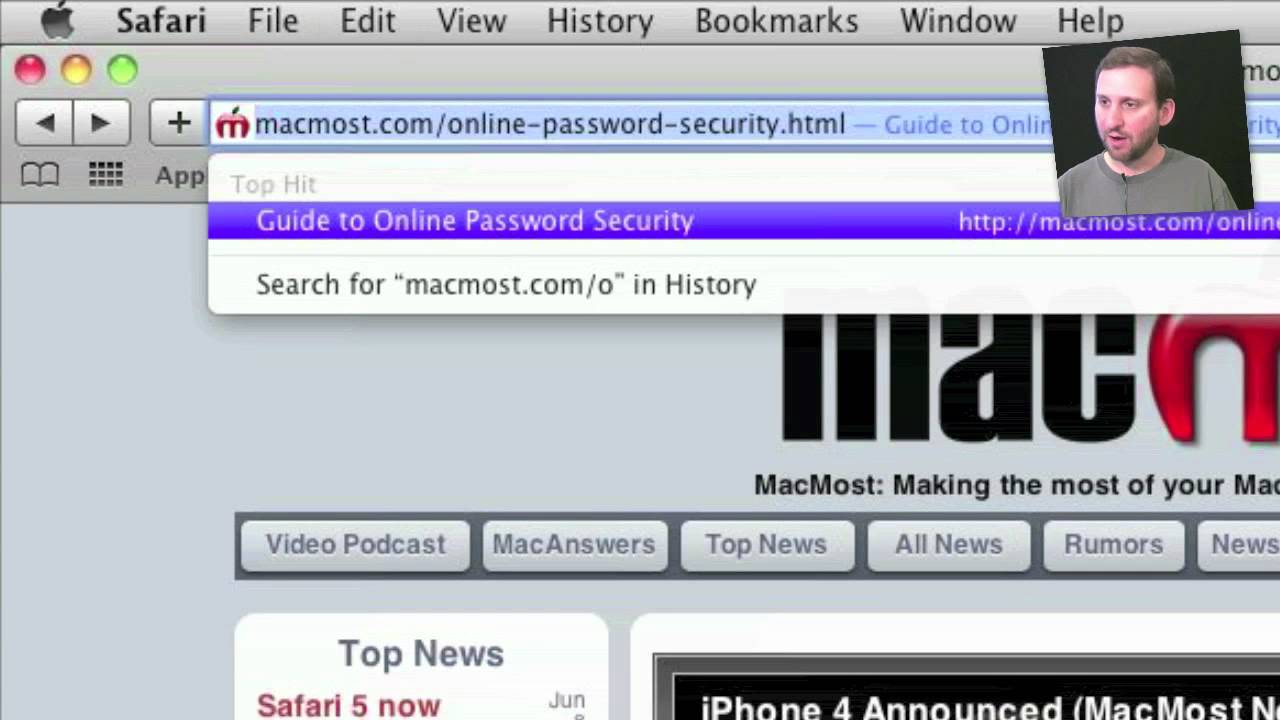Open the Safari menu

pos(161,20)
